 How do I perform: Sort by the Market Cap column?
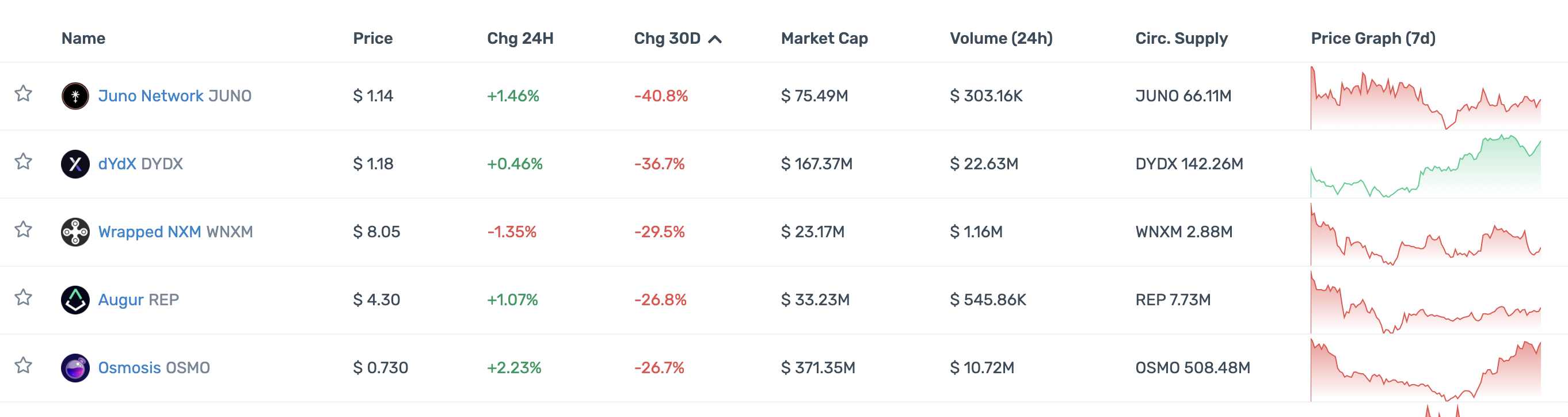pos(824,39)
